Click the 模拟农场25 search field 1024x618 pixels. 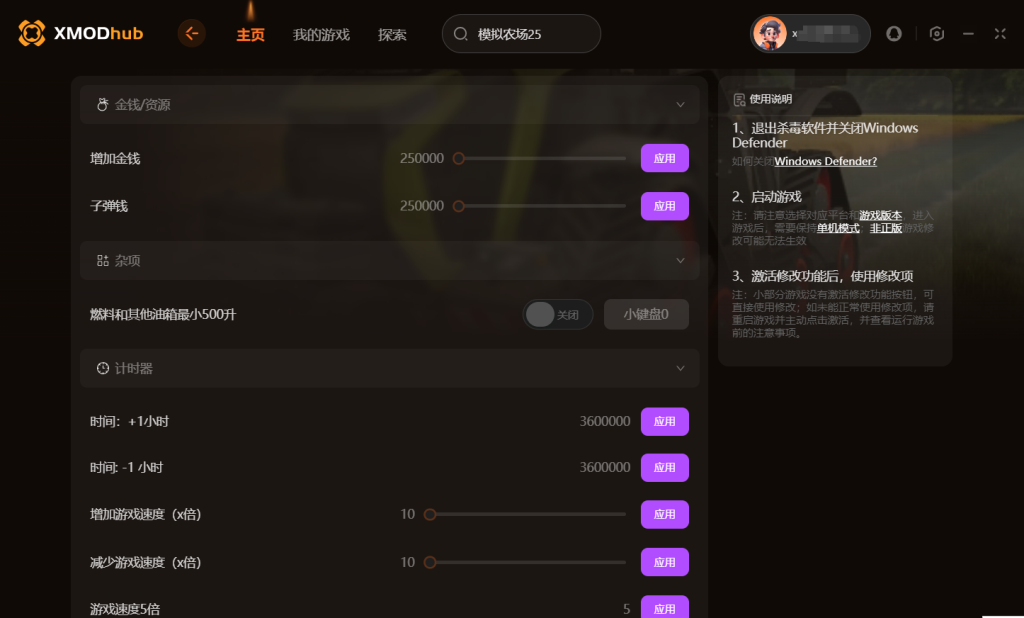(x=521, y=34)
